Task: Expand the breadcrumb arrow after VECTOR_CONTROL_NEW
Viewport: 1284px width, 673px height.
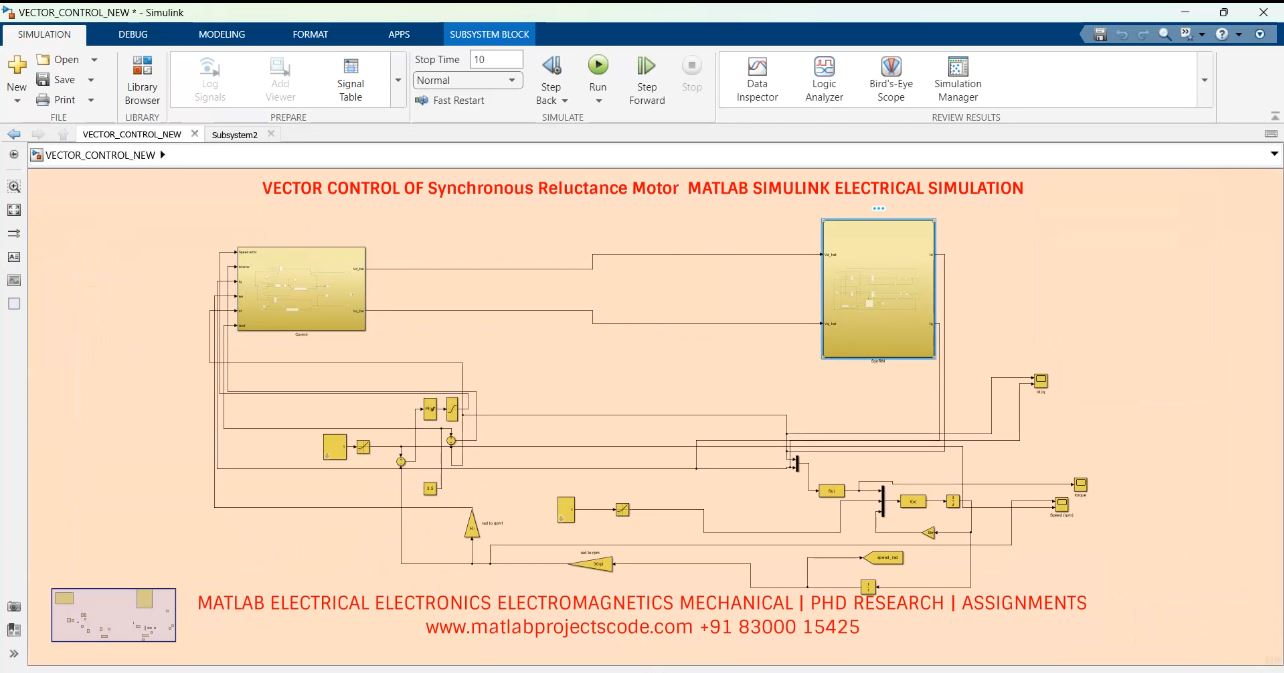Action: pyautogui.click(x=162, y=155)
